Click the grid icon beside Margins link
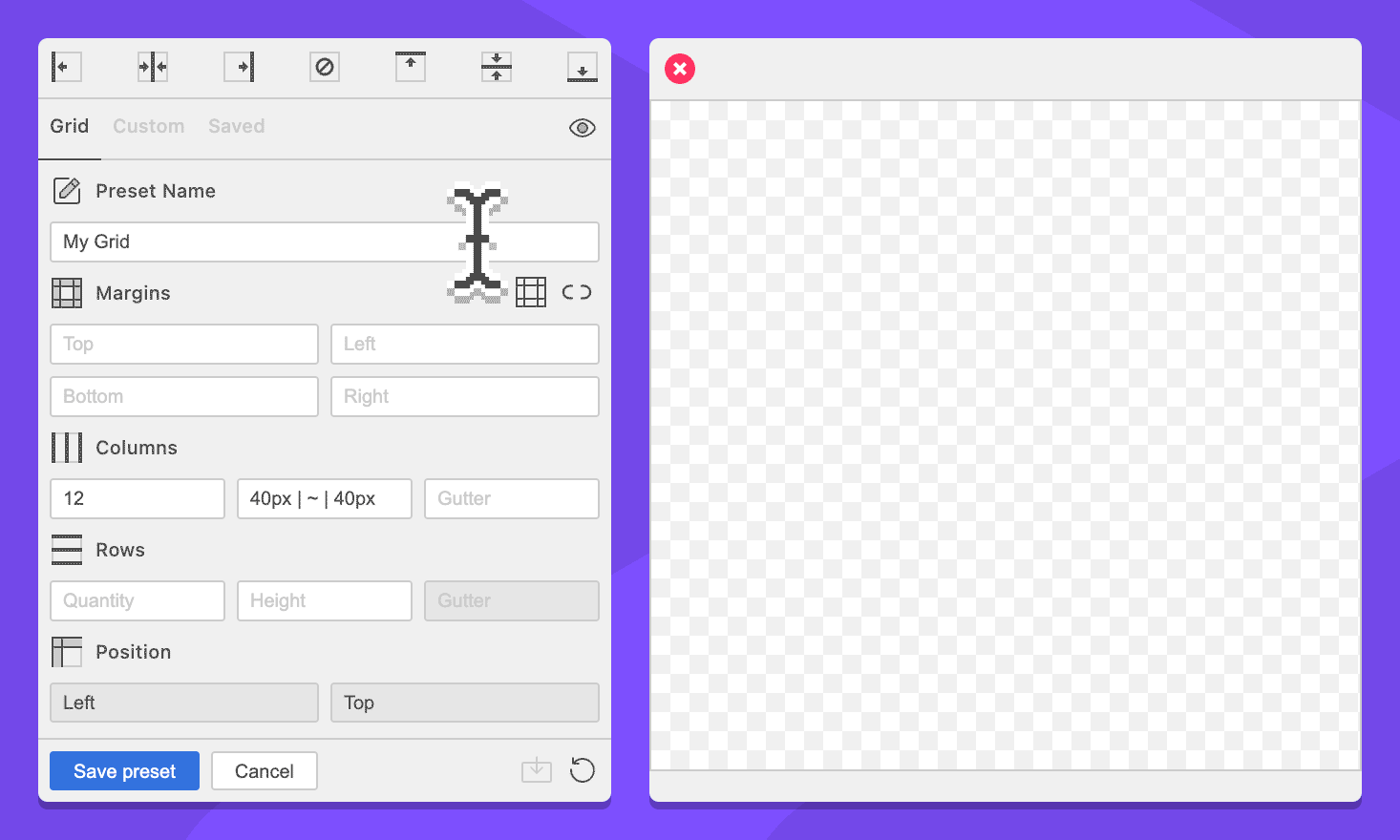The height and width of the screenshot is (840, 1400). click(531, 292)
